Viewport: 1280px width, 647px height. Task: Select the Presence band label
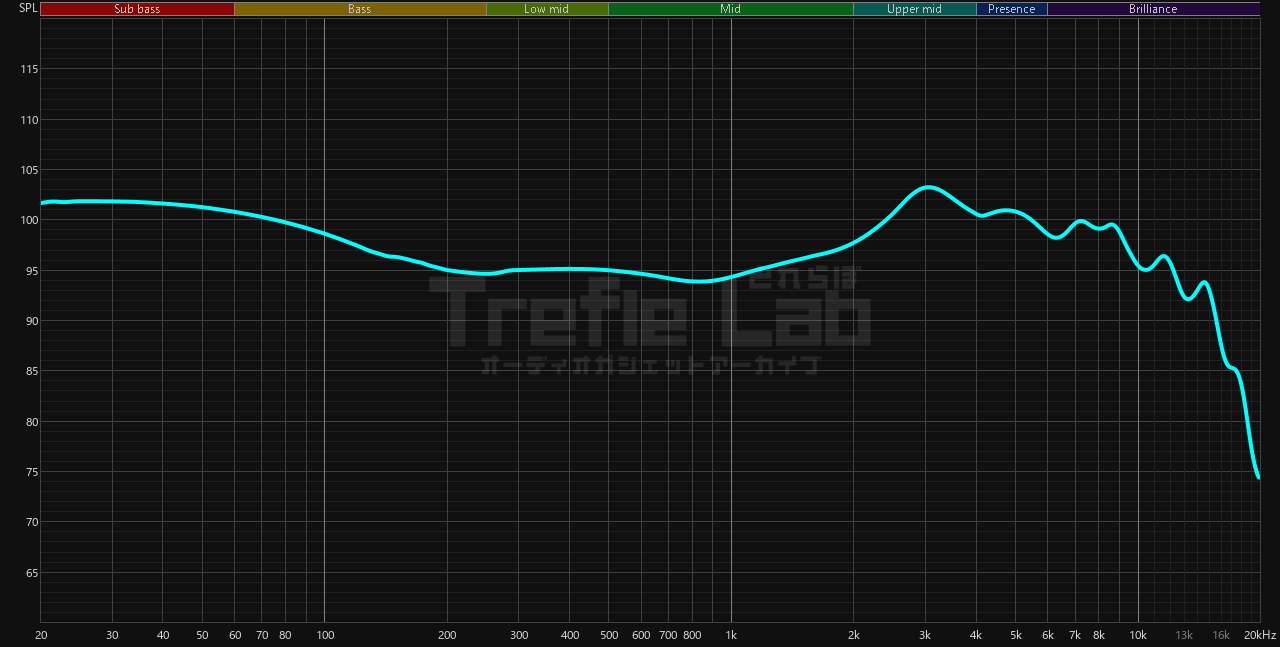coord(1011,9)
